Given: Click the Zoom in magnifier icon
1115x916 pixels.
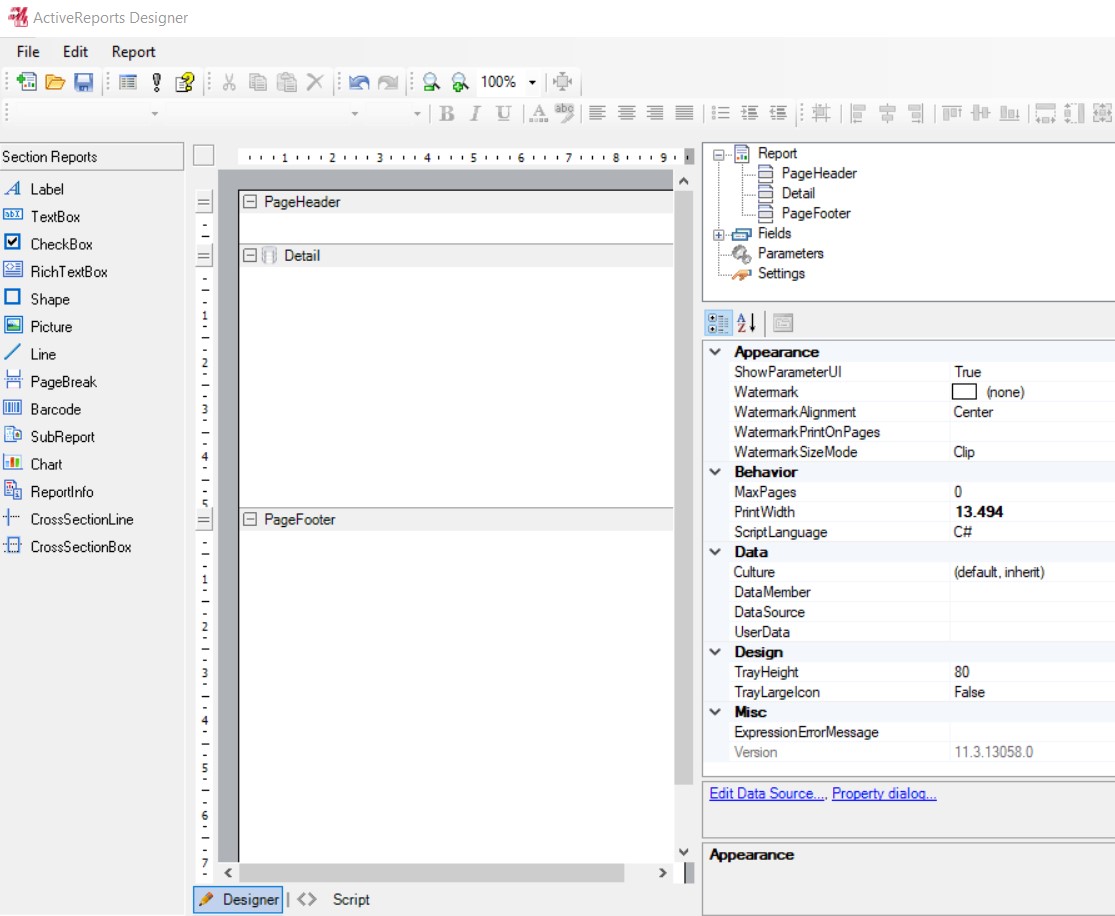Looking at the screenshot, I should [460, 82].
